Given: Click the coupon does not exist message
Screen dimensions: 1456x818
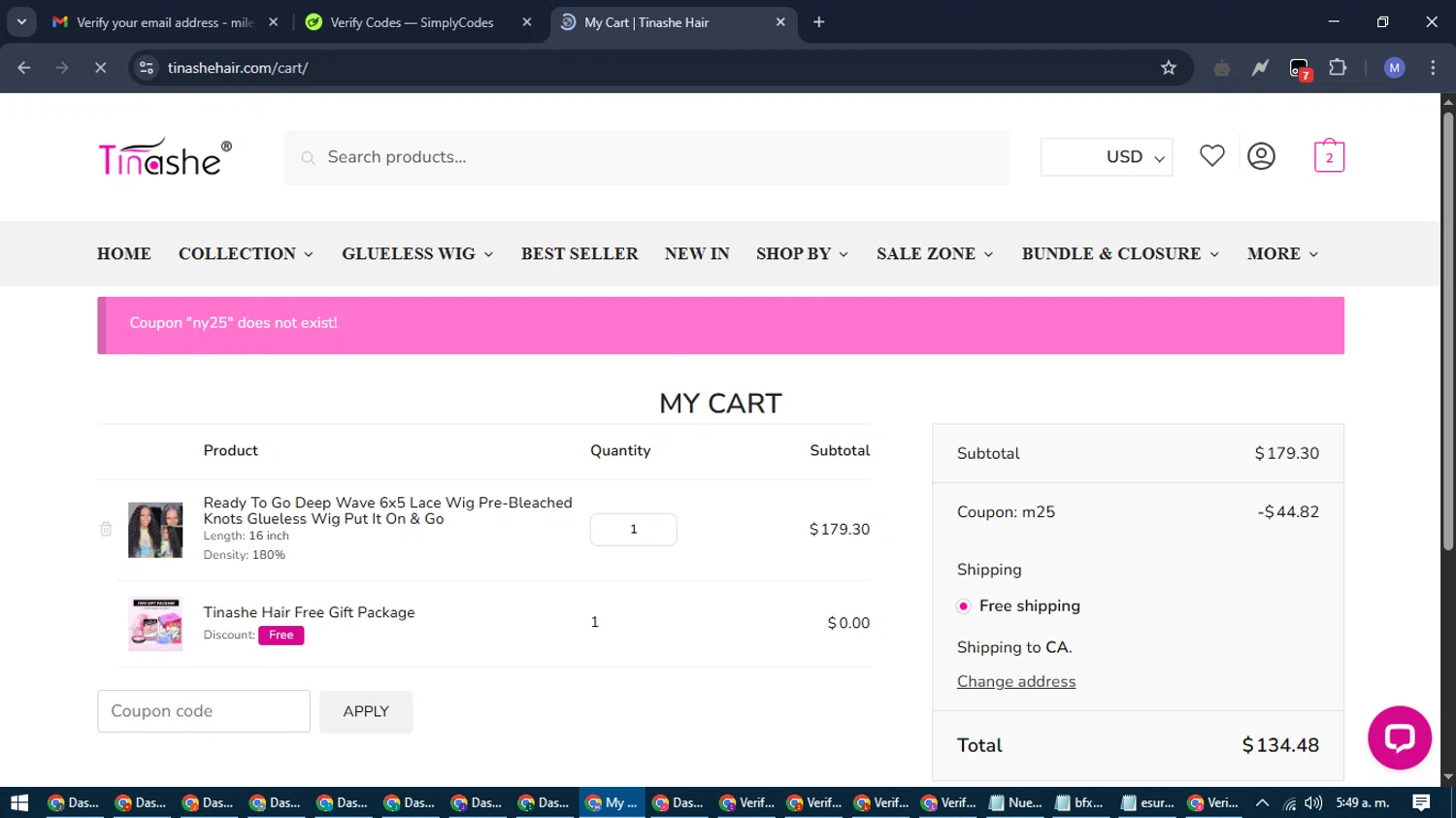Looking at the screenshot, I should (234, 323).
